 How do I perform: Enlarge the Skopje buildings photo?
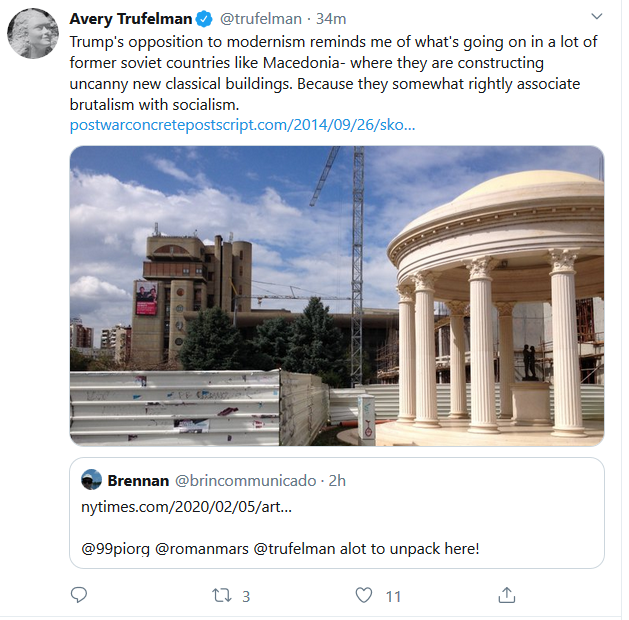tap(337, 296)
